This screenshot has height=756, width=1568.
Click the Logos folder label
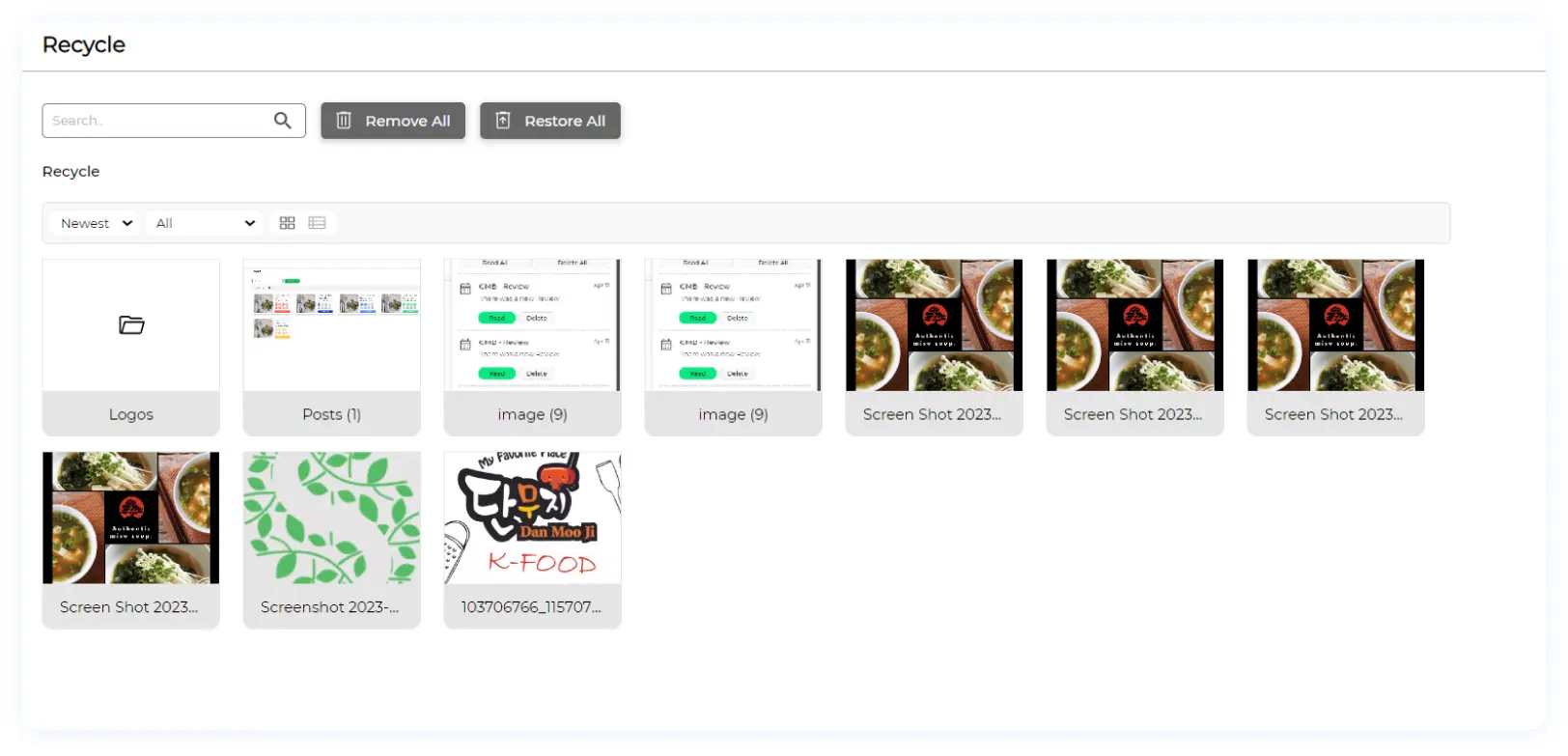[131, 414]
